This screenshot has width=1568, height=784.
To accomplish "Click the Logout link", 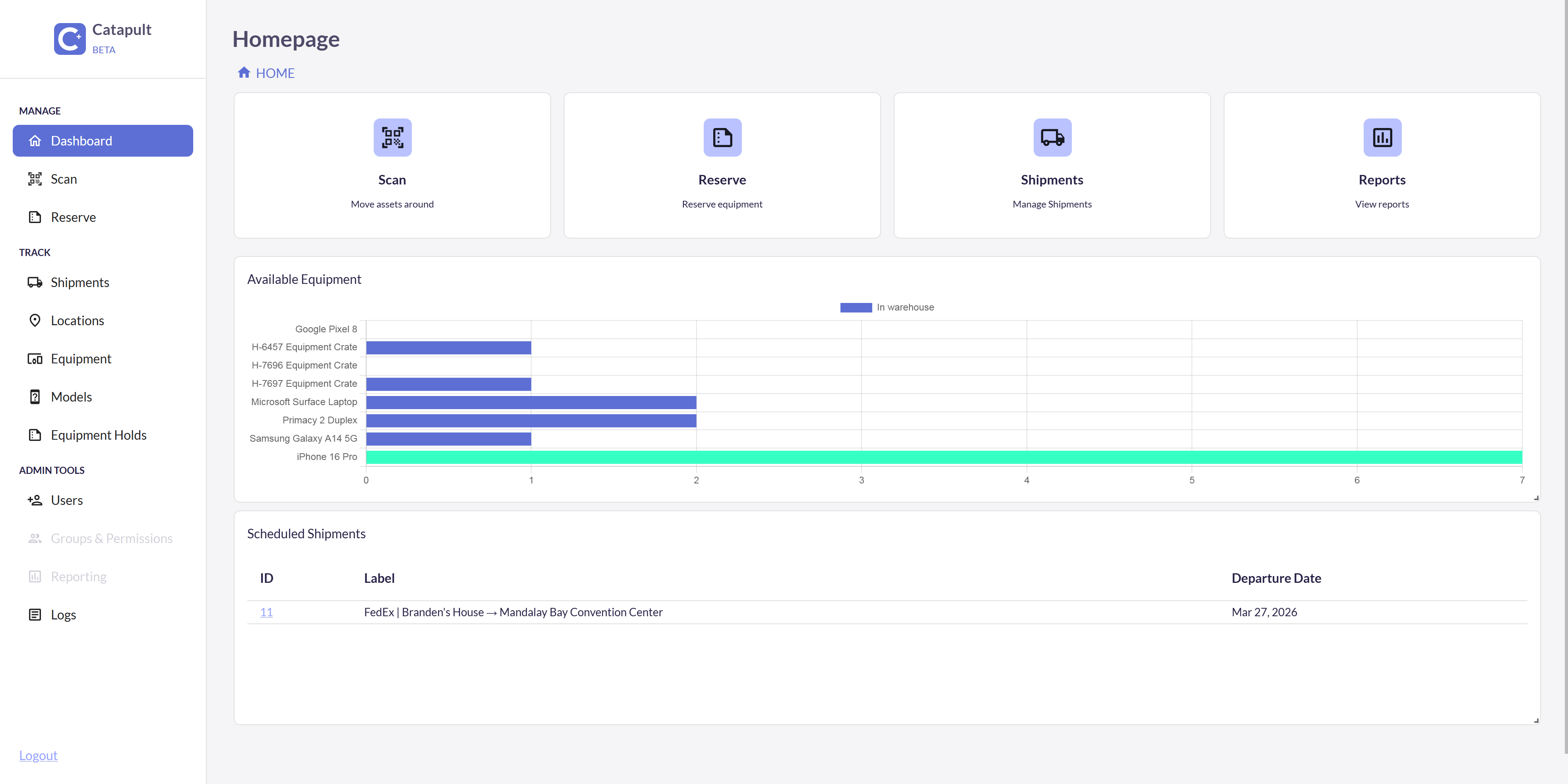I will coord(38,755).
